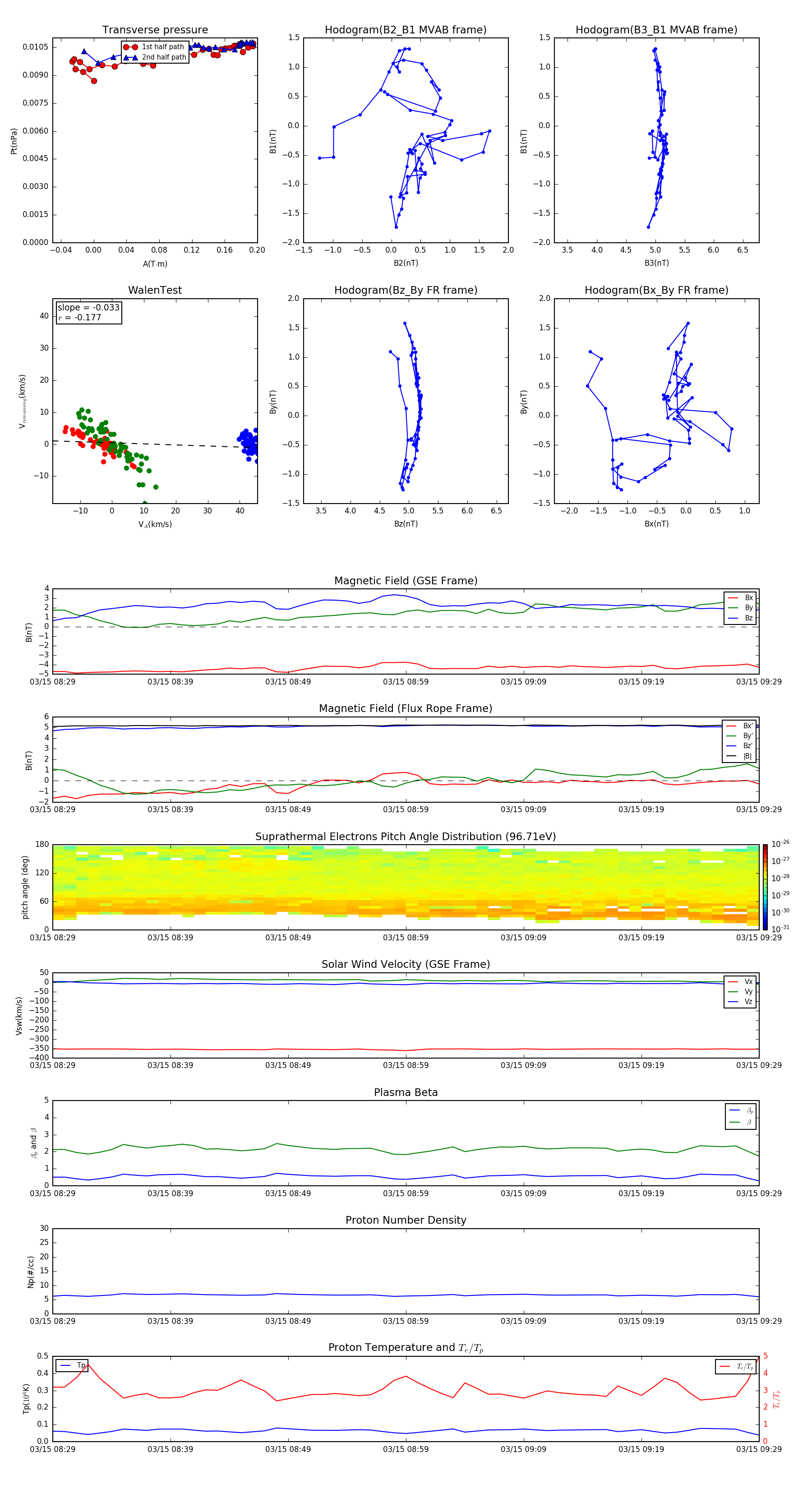Viewport: 812px width, 1489px height.
Task: Select the Vy entry in velocity legend
Action: 740,992
